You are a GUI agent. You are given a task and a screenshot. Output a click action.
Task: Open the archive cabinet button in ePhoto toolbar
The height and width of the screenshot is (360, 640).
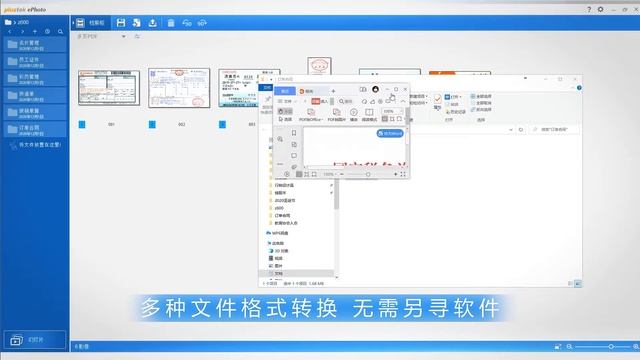(91, 23)
